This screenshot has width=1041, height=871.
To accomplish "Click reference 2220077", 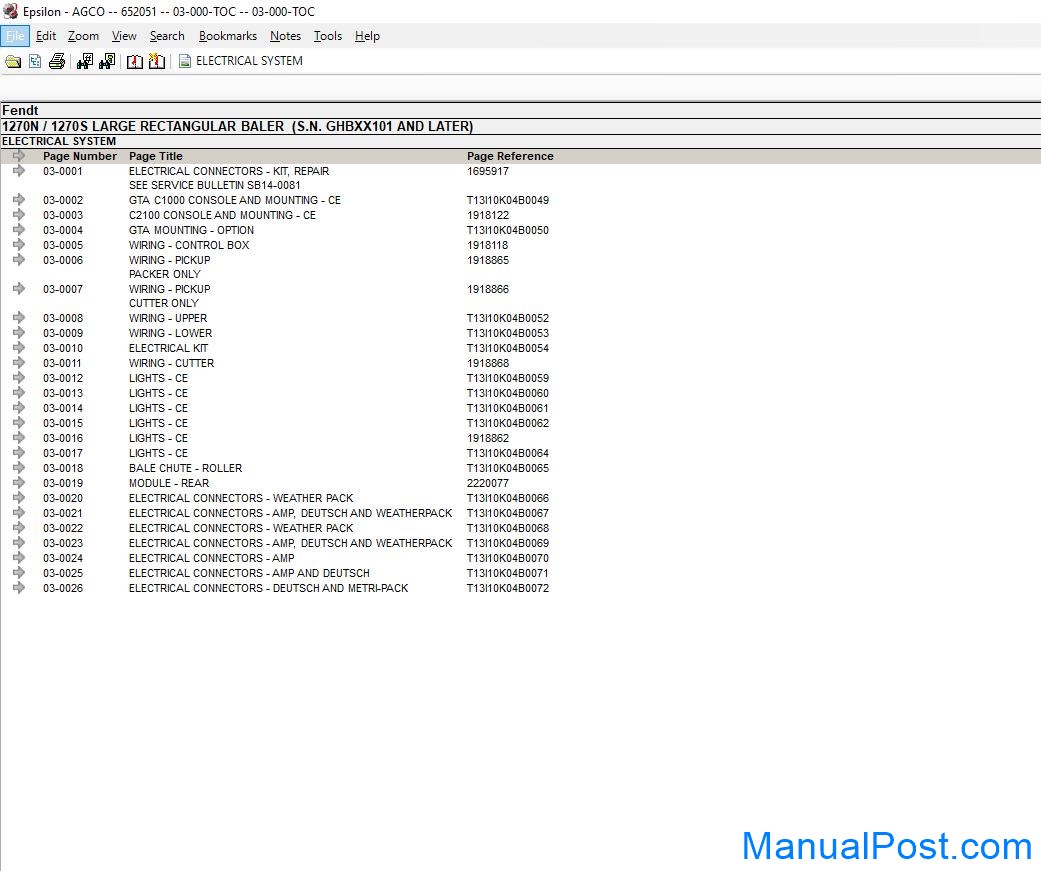I will coord(488,483).
